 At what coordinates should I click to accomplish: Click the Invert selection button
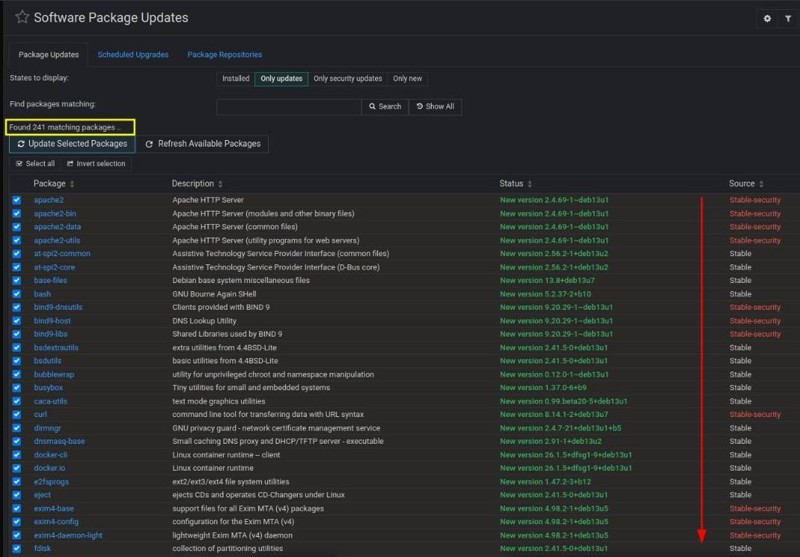(96, 164)
